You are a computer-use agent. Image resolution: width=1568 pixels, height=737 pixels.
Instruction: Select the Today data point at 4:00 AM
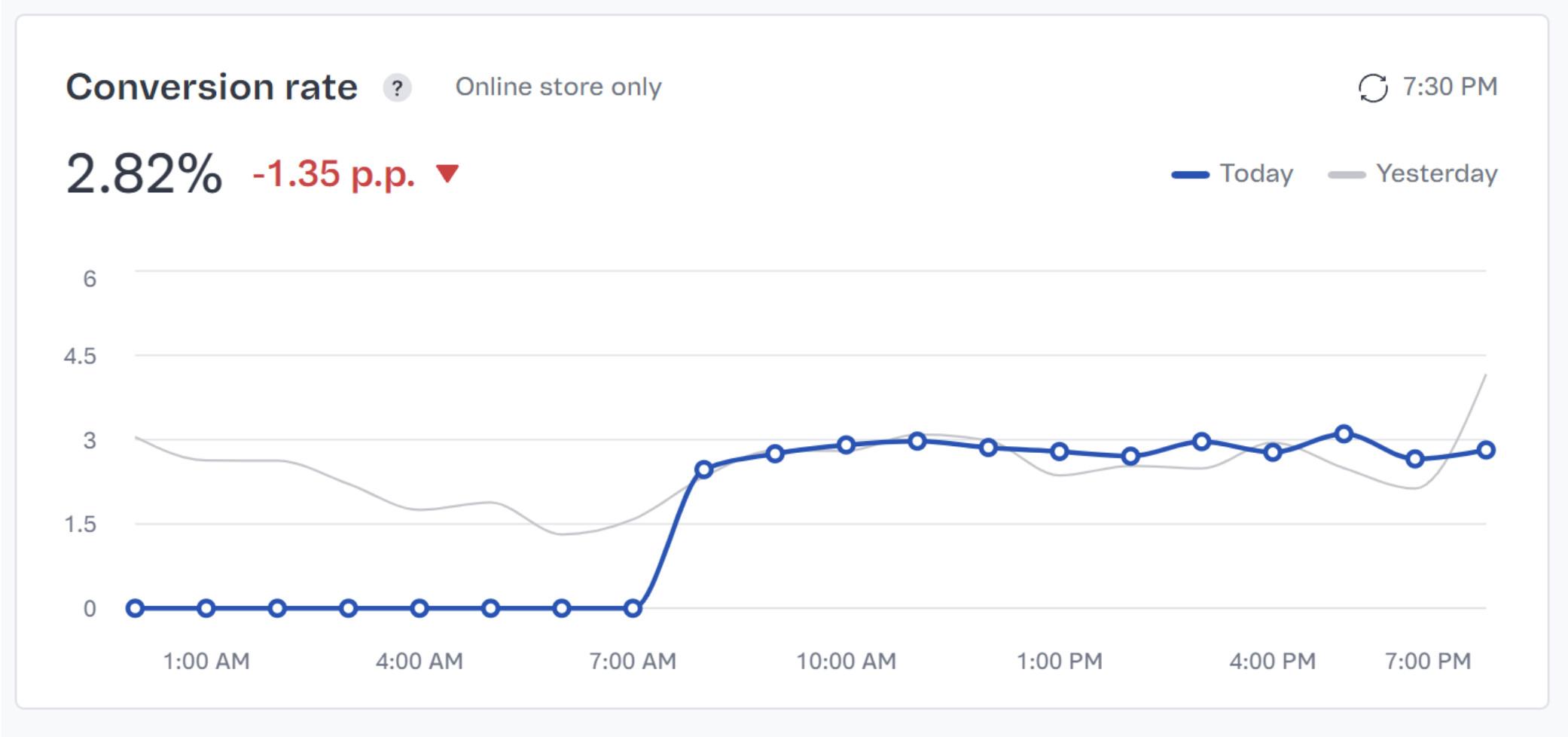419,608
